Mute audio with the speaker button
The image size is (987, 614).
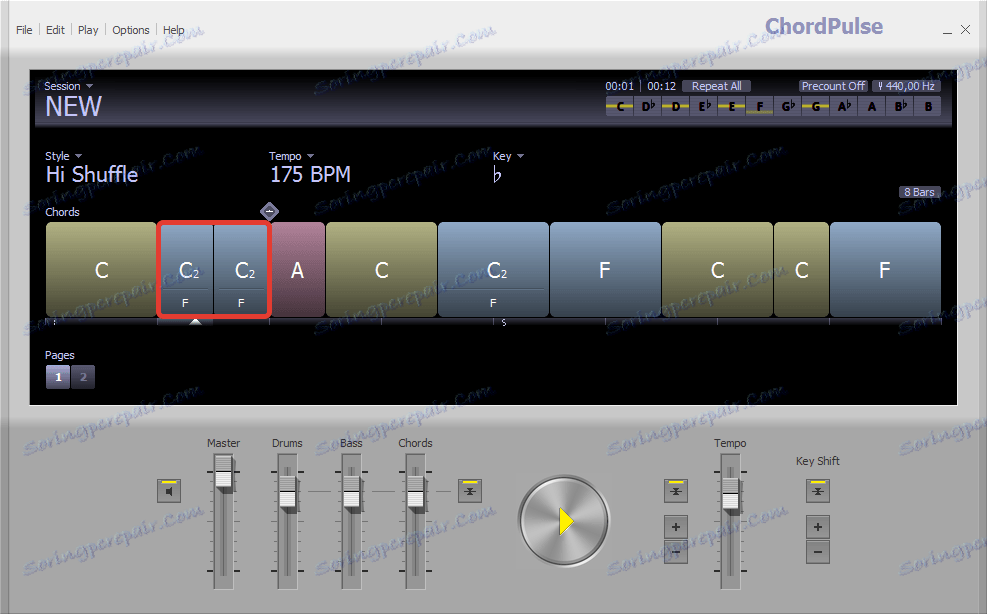click(169, 491)
